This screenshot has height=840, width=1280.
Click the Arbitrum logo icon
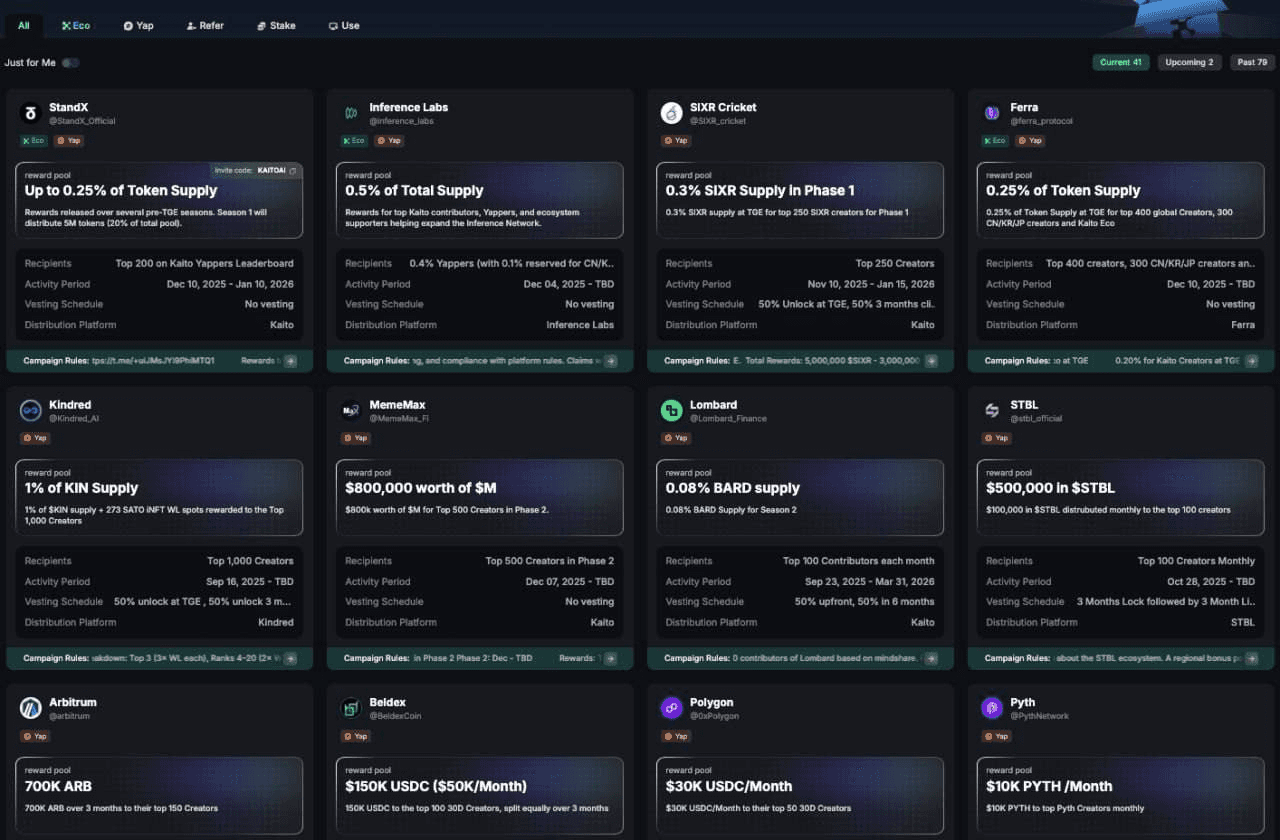(x=30, y=708)
